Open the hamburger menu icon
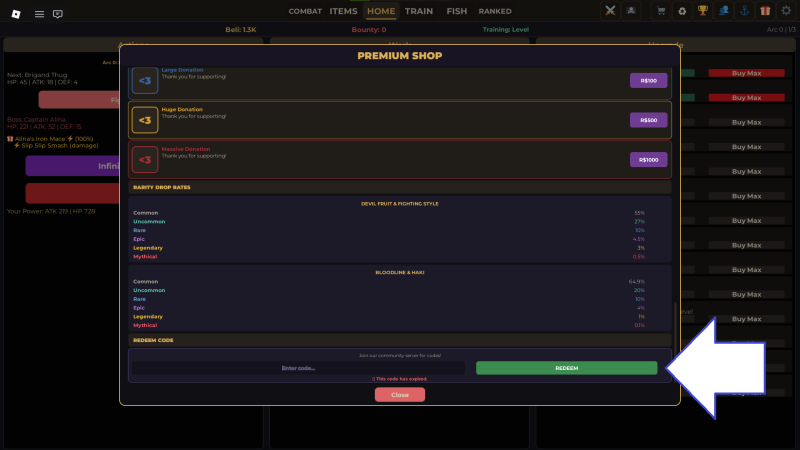 [x=39, y=14]
